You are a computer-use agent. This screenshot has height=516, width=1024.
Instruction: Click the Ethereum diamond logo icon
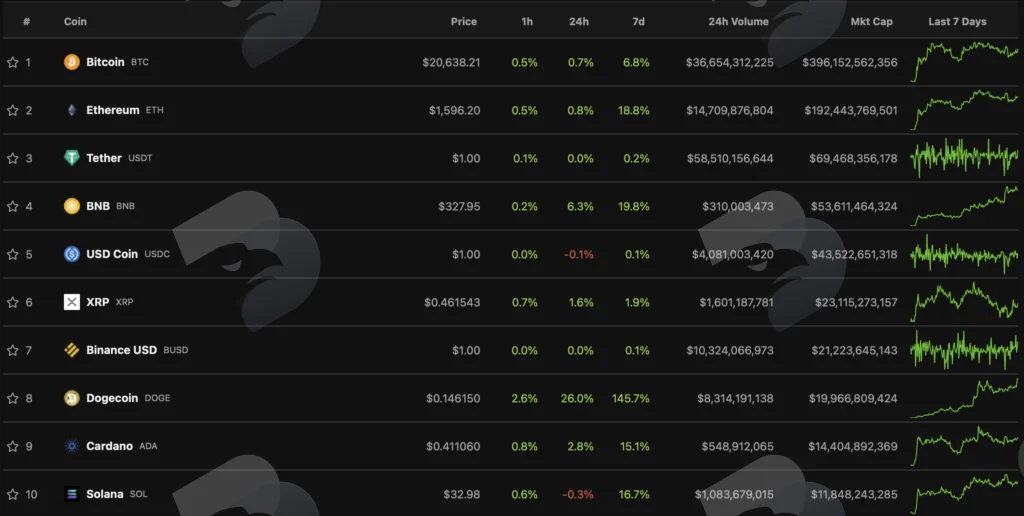(x=72, y=110)
